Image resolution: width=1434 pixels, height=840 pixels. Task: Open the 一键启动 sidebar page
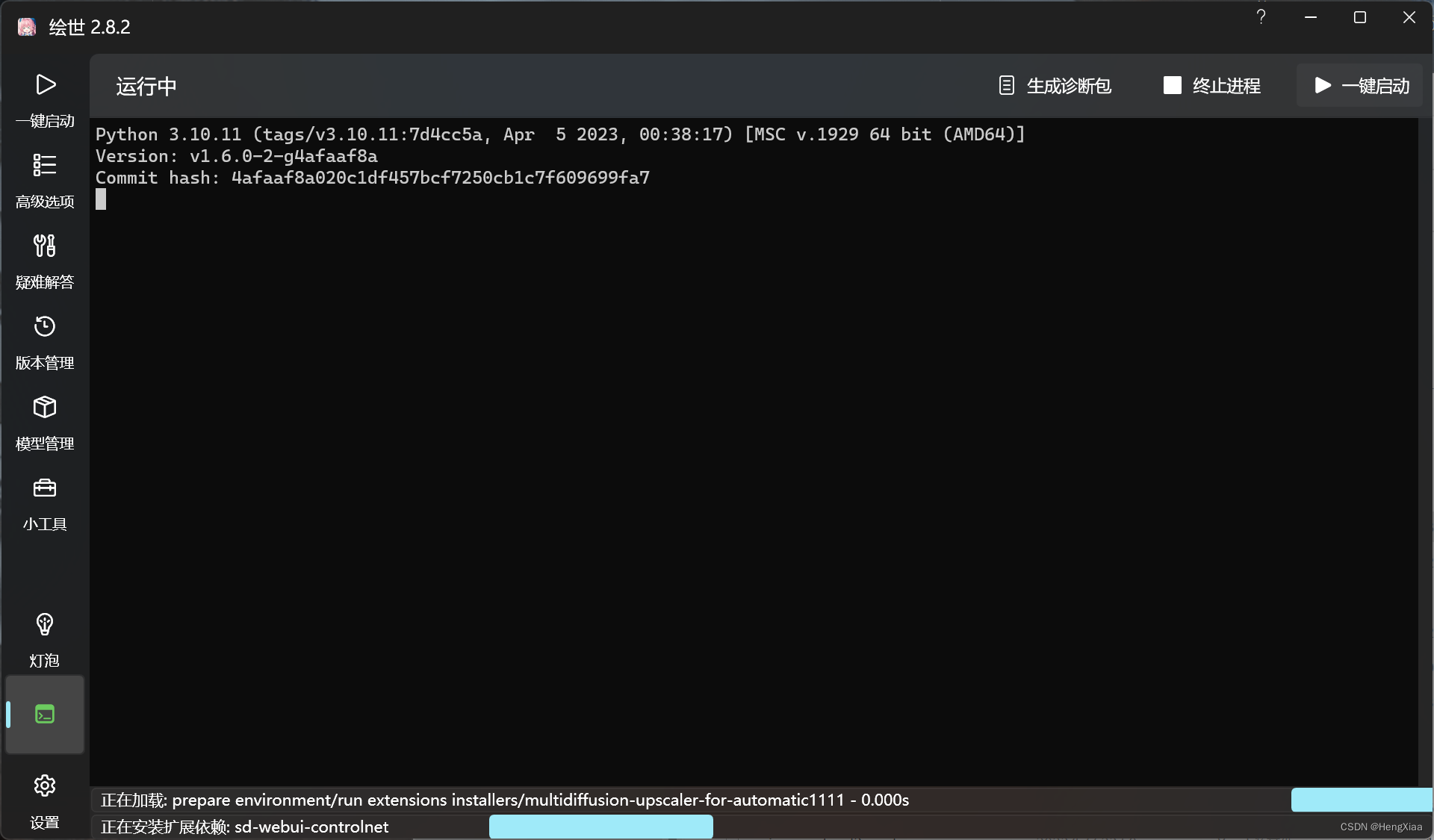pyautogui.click(x=45, y=100)
